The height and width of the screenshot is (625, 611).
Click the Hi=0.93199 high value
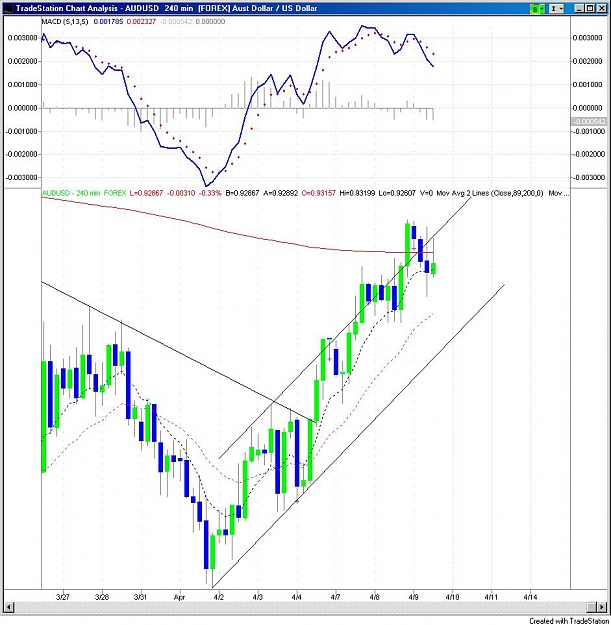[357, 193]
